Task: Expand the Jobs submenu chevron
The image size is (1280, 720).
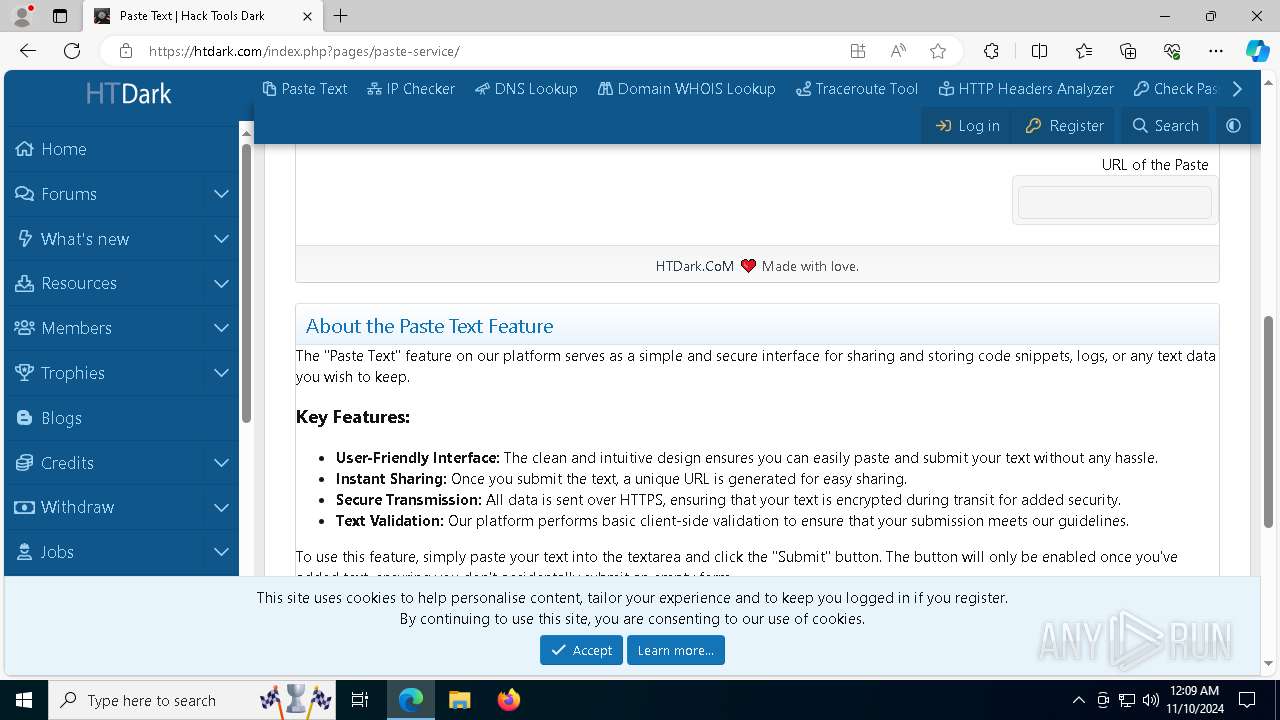Action: pyautogui.click(x=221, y=552)
